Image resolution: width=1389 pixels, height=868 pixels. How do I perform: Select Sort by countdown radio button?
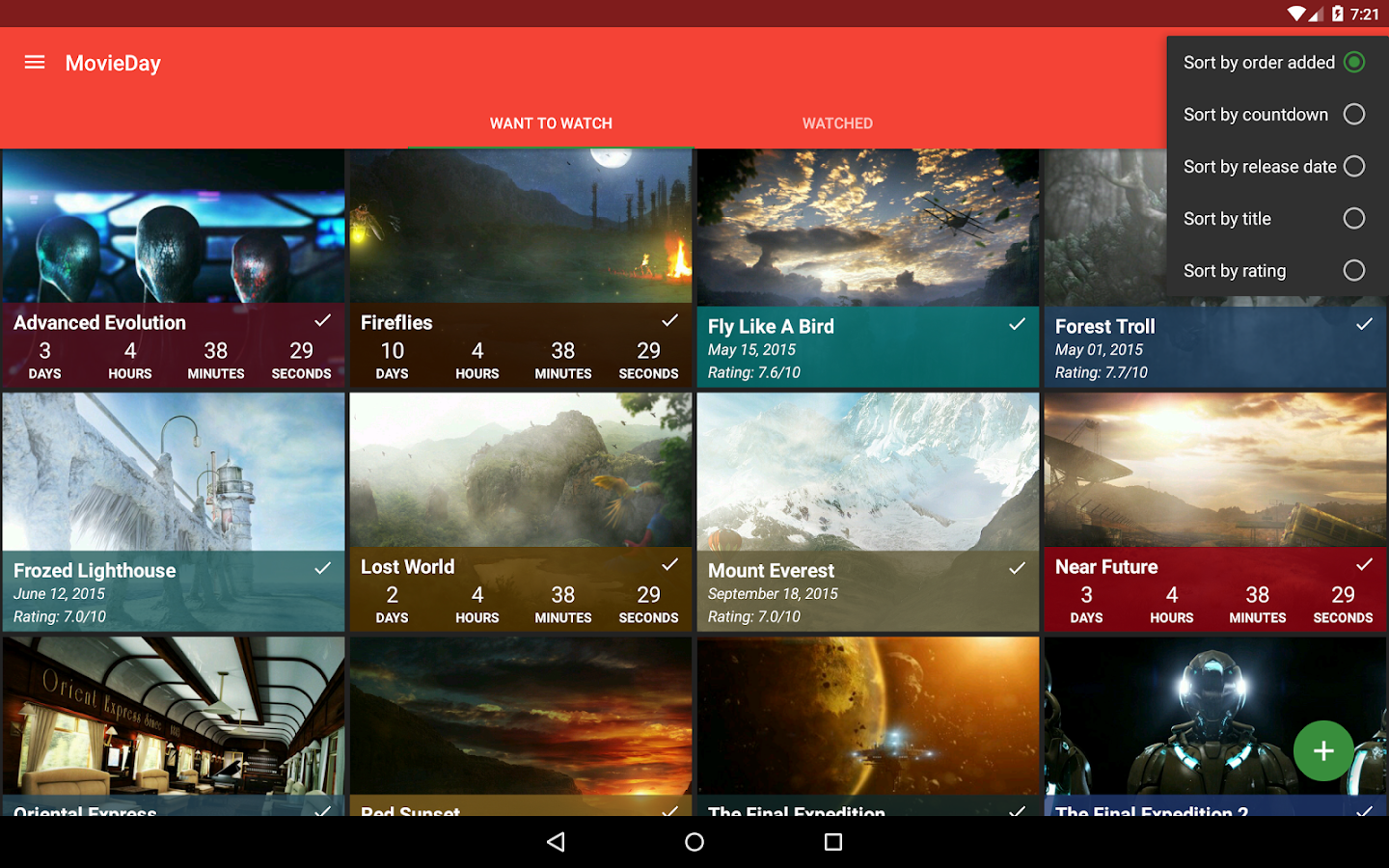(1354, 115)
